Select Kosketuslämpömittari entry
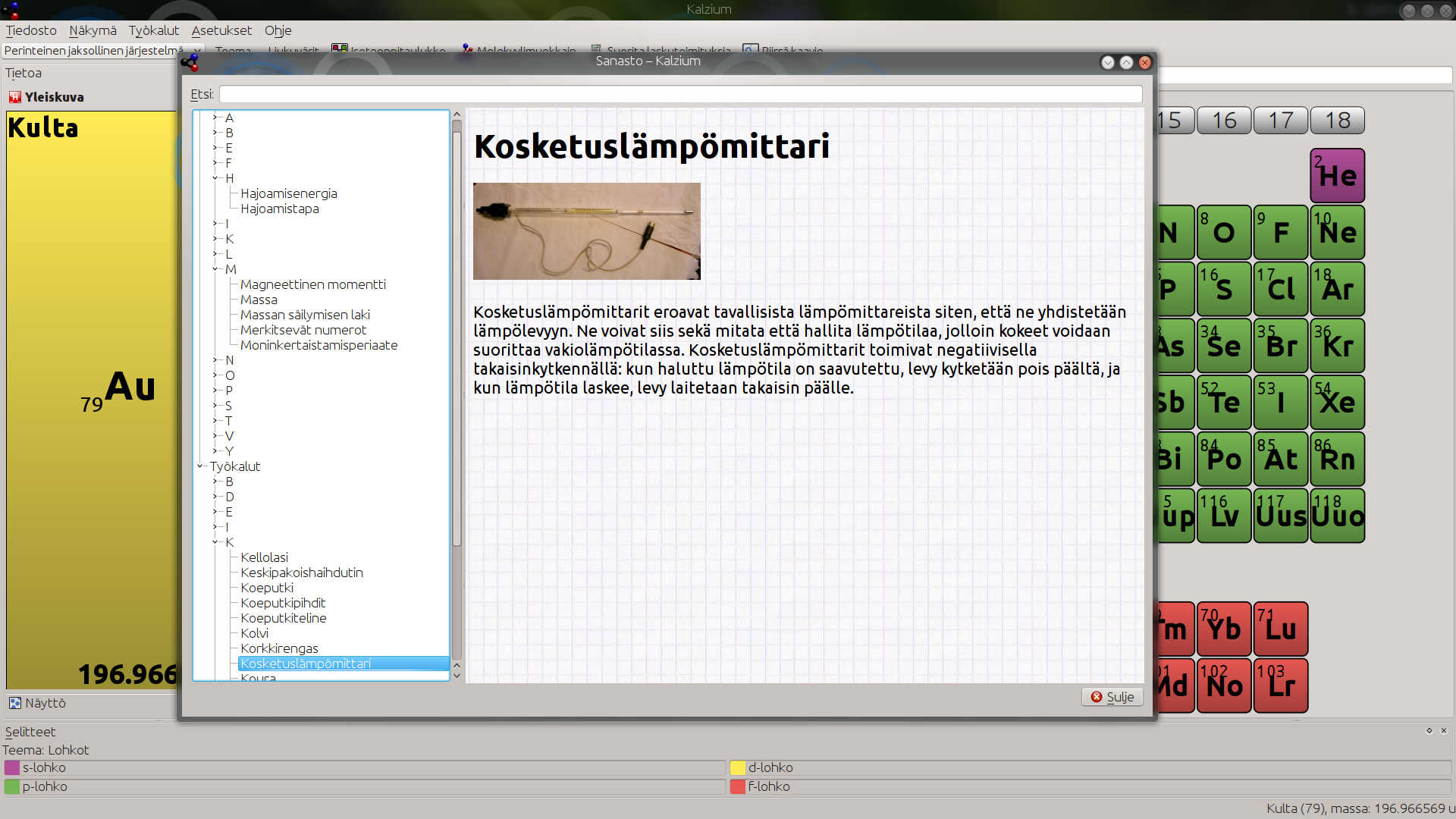Screen dimensions: 1456x819 click(344, 664)
